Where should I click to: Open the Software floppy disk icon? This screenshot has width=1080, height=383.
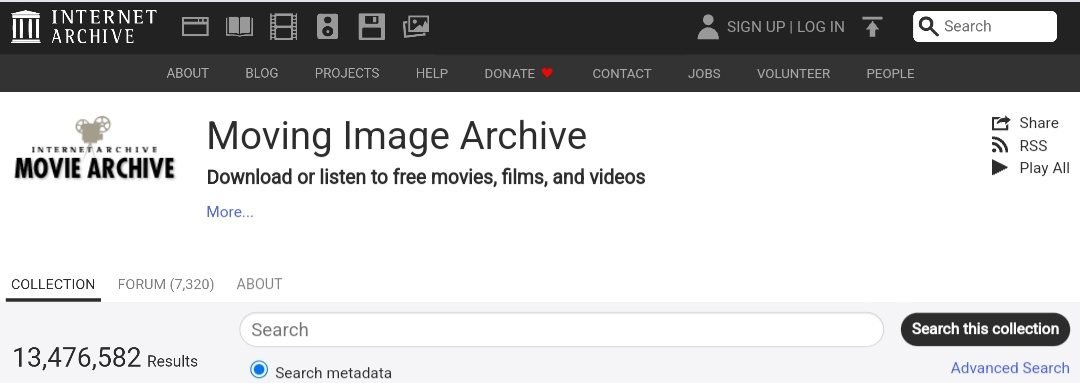(x=372, y=27)
